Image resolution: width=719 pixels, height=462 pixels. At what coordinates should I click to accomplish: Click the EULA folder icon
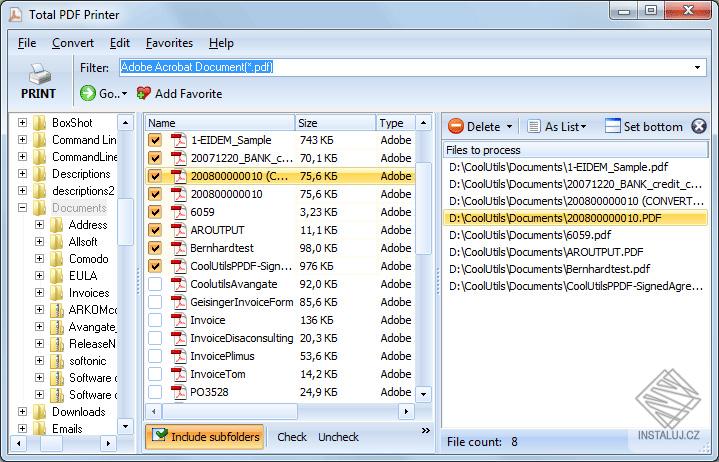click(x=56, y=276)
